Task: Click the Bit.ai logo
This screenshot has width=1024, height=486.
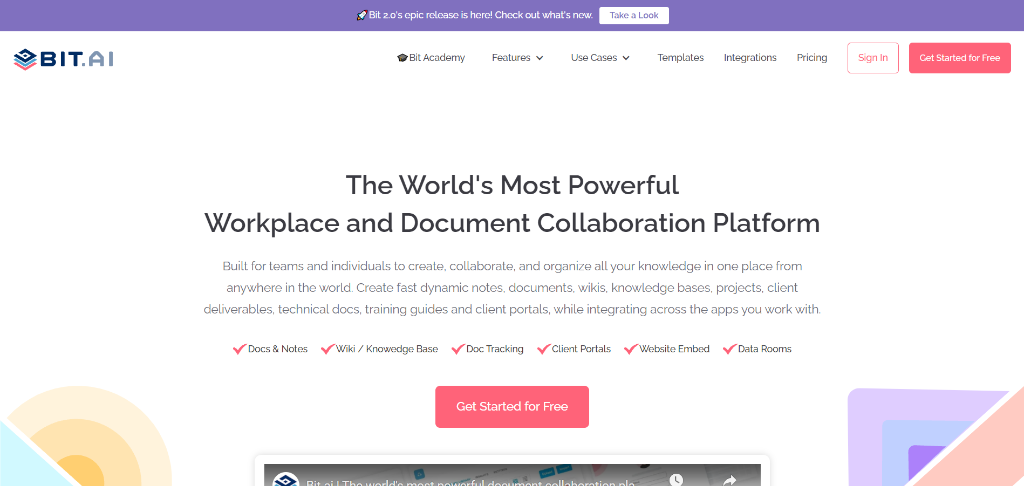Action: click(x=64, y=59)
